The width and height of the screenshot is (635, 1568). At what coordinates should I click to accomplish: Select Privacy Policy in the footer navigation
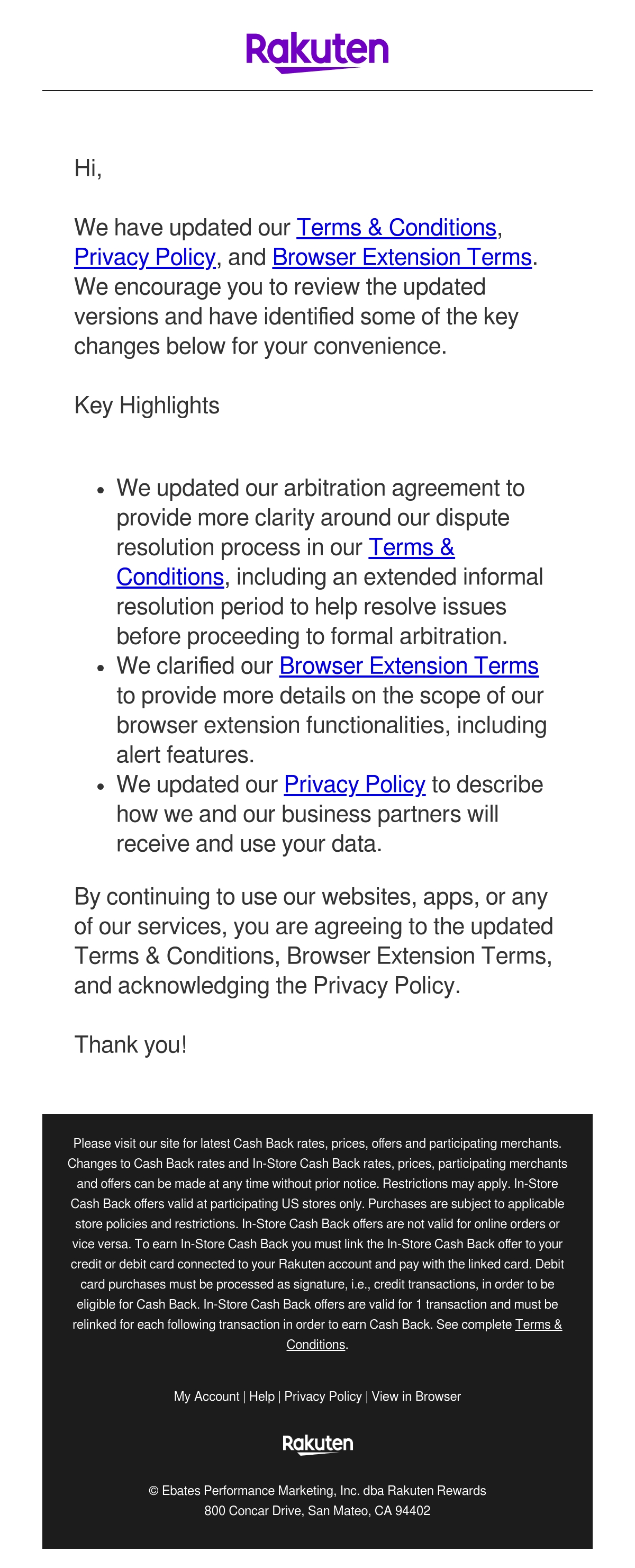coord(323,1396)
